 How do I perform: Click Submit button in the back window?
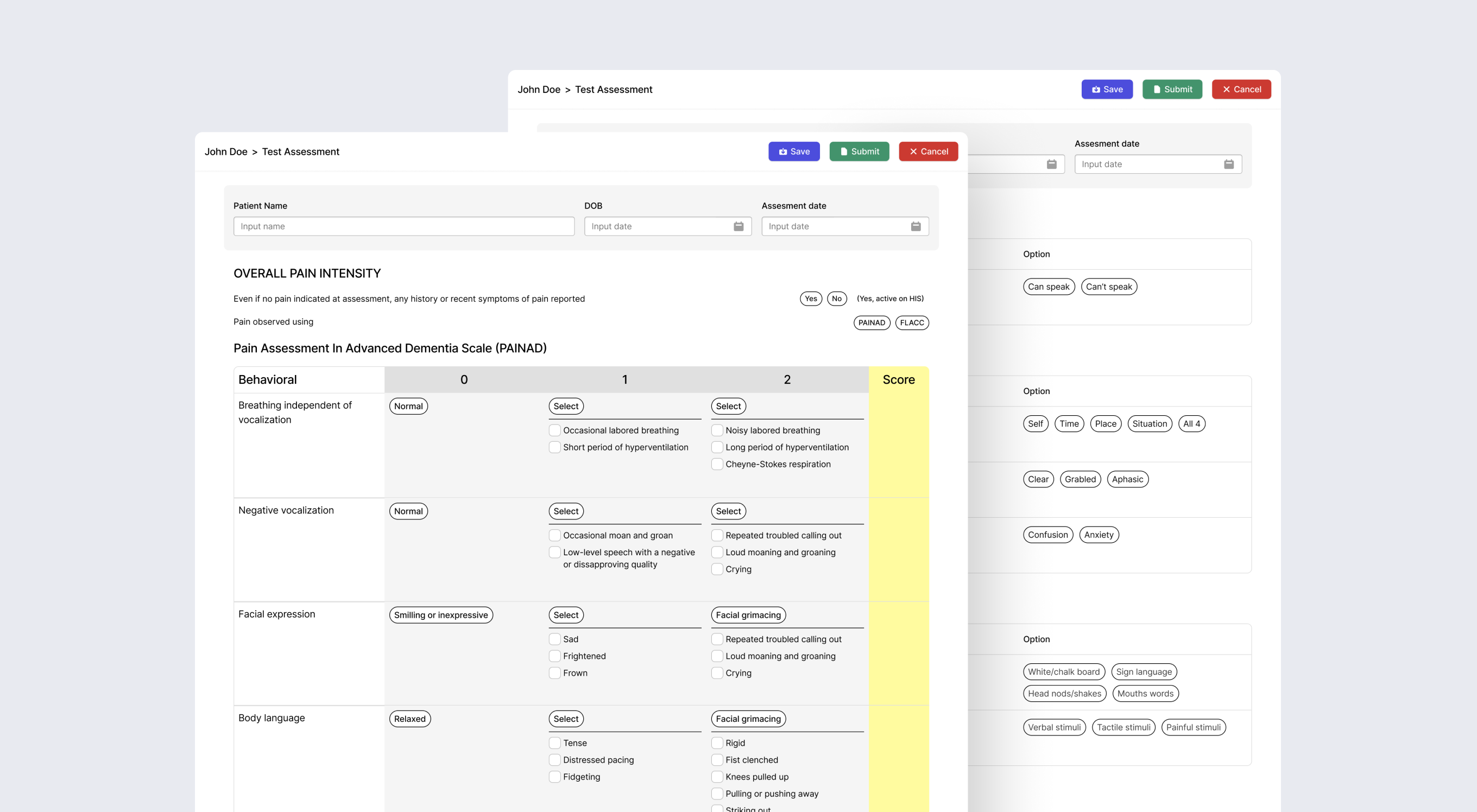(1172, 89)
